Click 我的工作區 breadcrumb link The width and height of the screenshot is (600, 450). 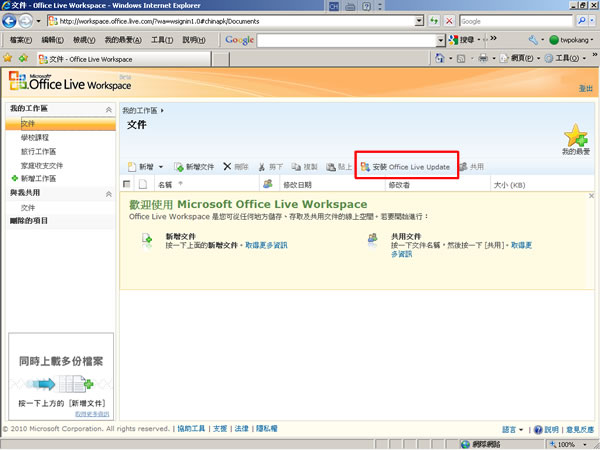[x=140, y=111]
